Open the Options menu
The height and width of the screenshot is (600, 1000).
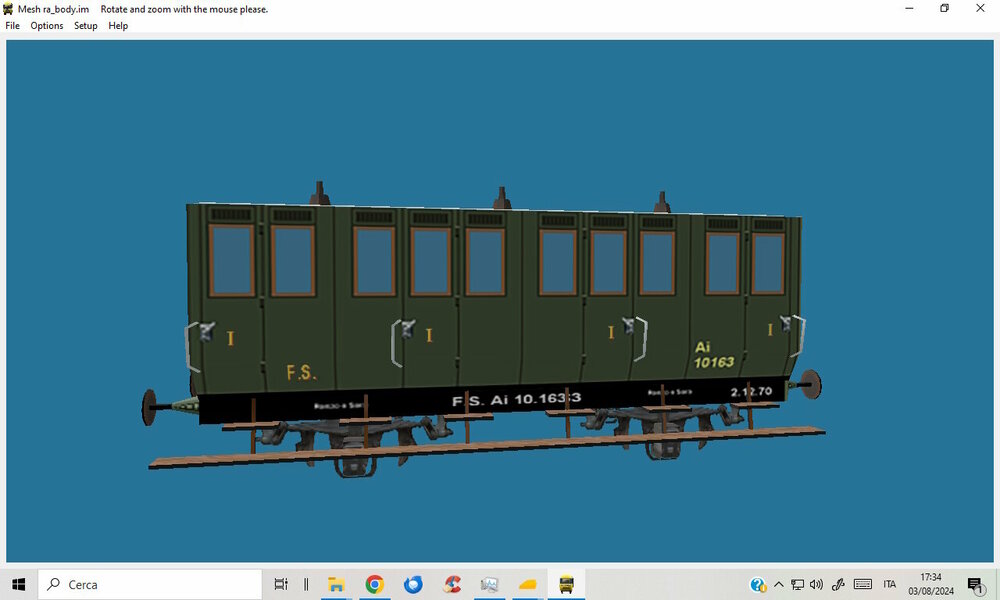[47, 26]
